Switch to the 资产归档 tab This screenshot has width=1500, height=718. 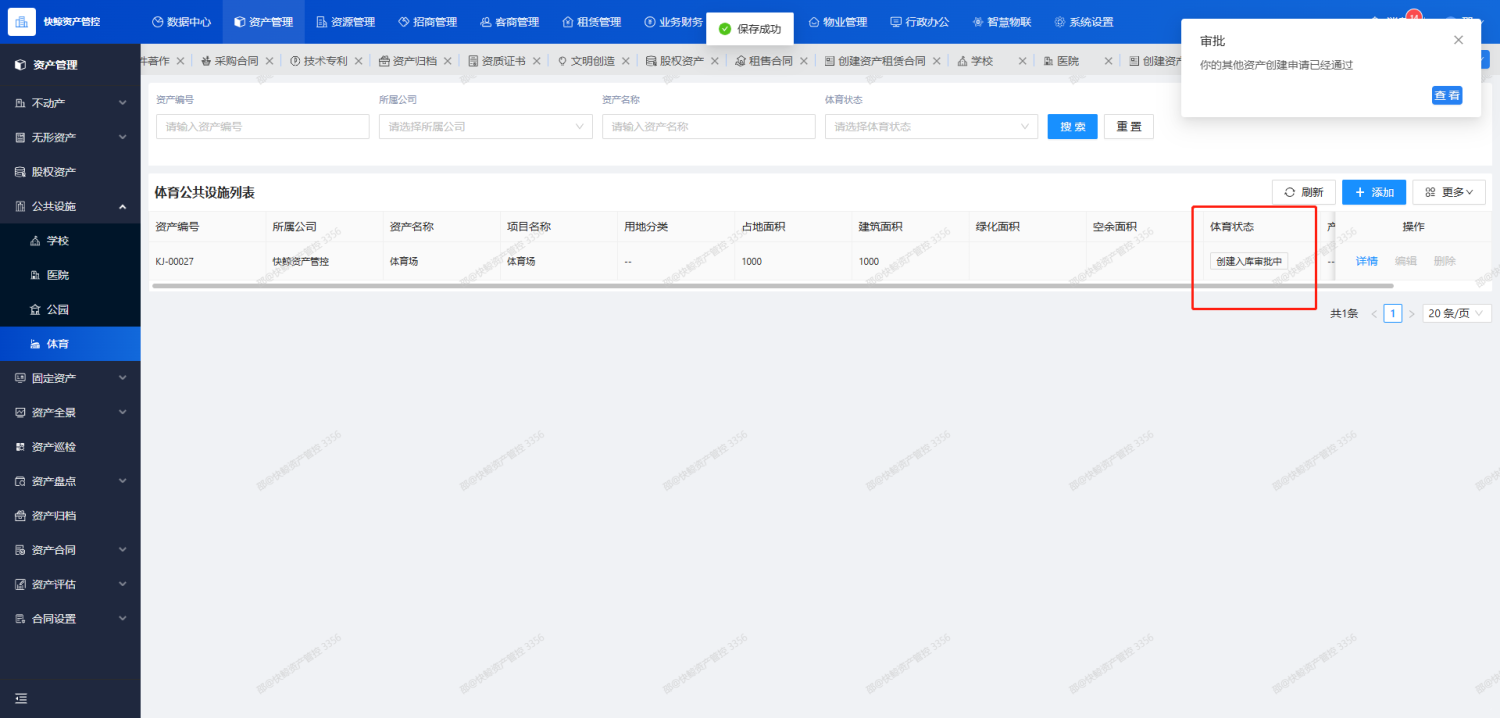(x=407, y=61)
